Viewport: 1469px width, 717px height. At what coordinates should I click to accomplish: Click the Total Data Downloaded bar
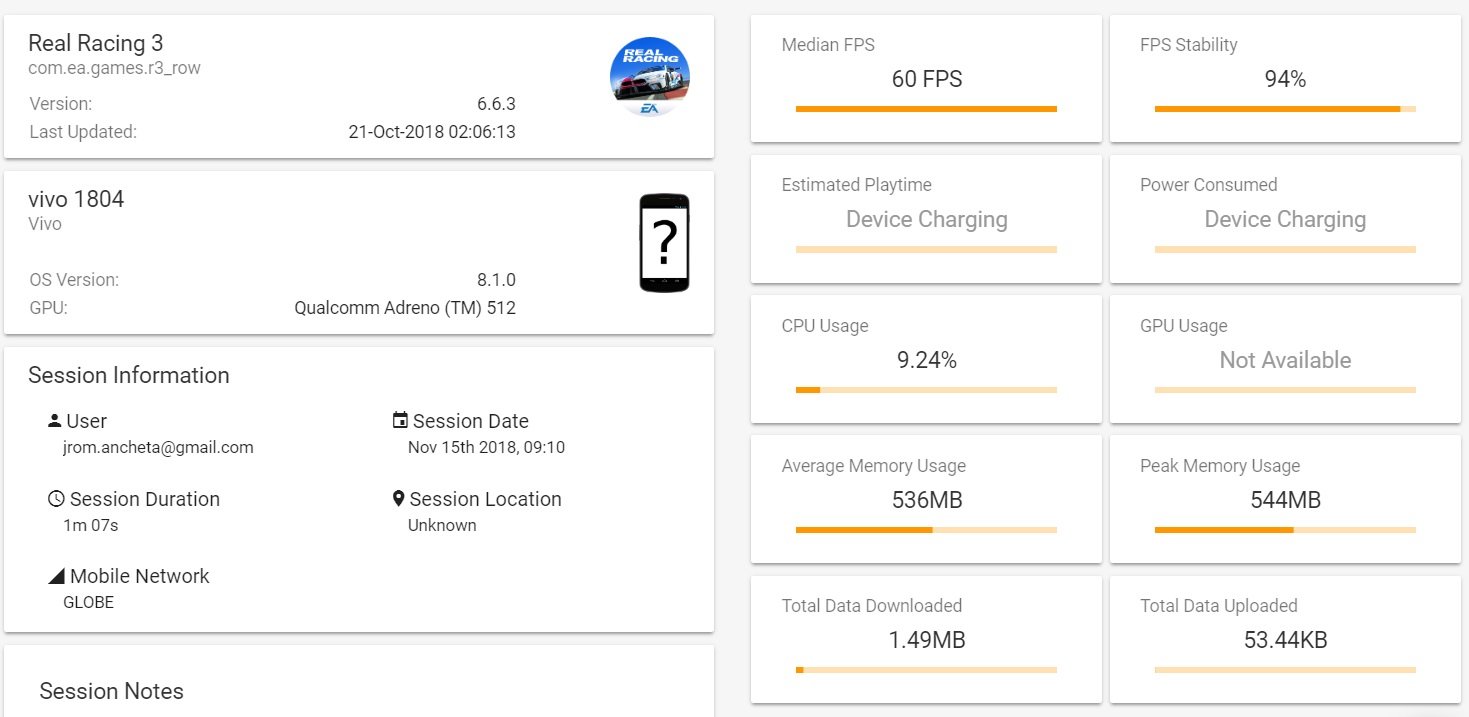[926, 670]
